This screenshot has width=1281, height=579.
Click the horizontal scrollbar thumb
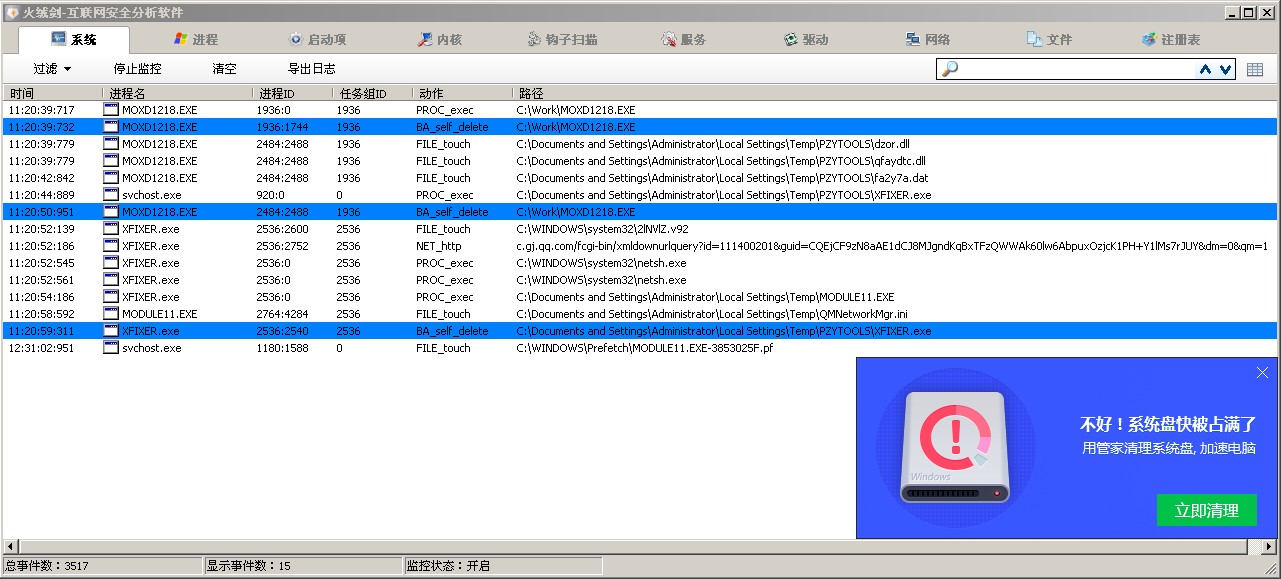click(x=633, y=546)
